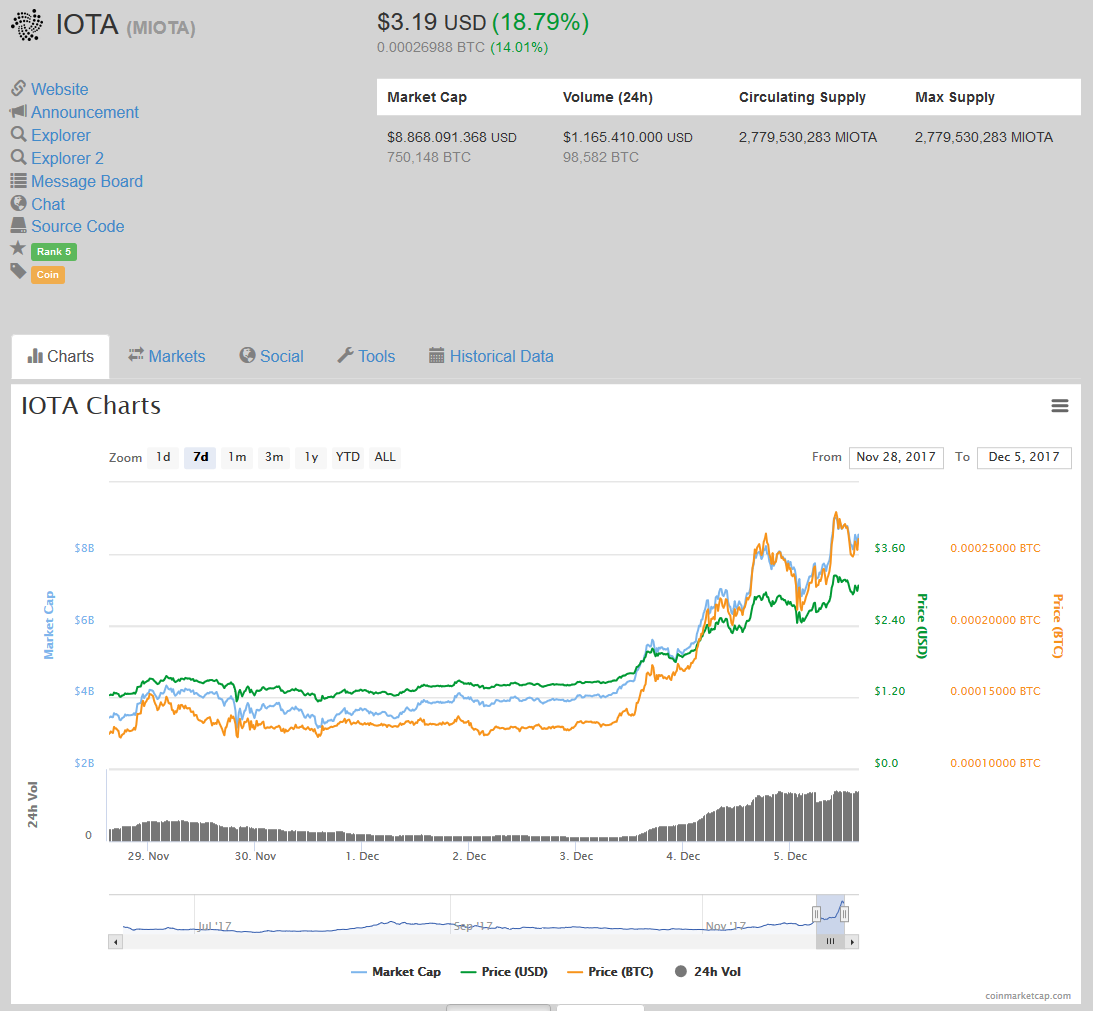The height and width of the screenshot is (1011, 1093).
Task: Open the Source Code link
Action: (x=78, y=227)
